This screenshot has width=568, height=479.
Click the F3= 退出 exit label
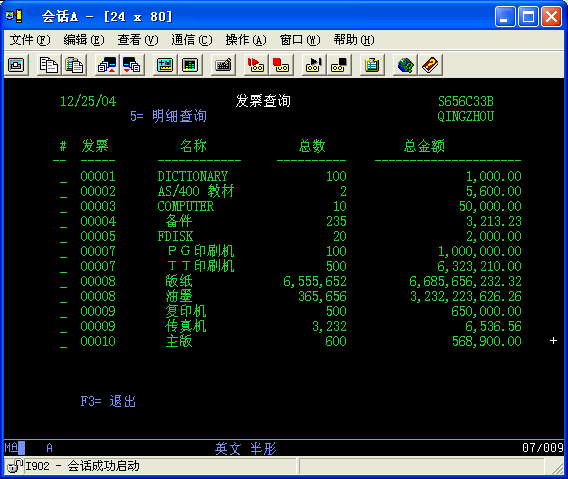click(x=108, y=401)
